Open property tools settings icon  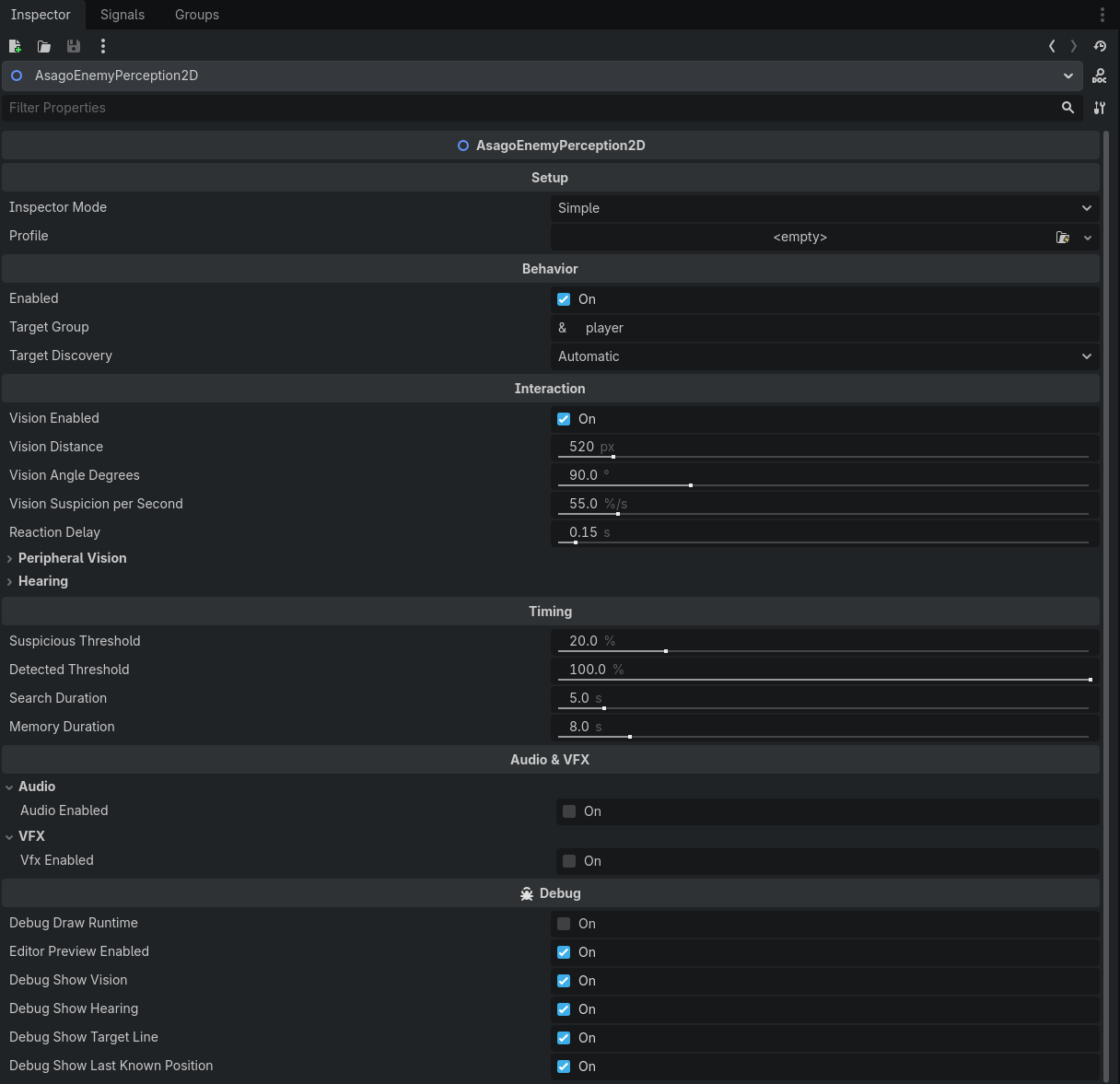click(1100, 108)
